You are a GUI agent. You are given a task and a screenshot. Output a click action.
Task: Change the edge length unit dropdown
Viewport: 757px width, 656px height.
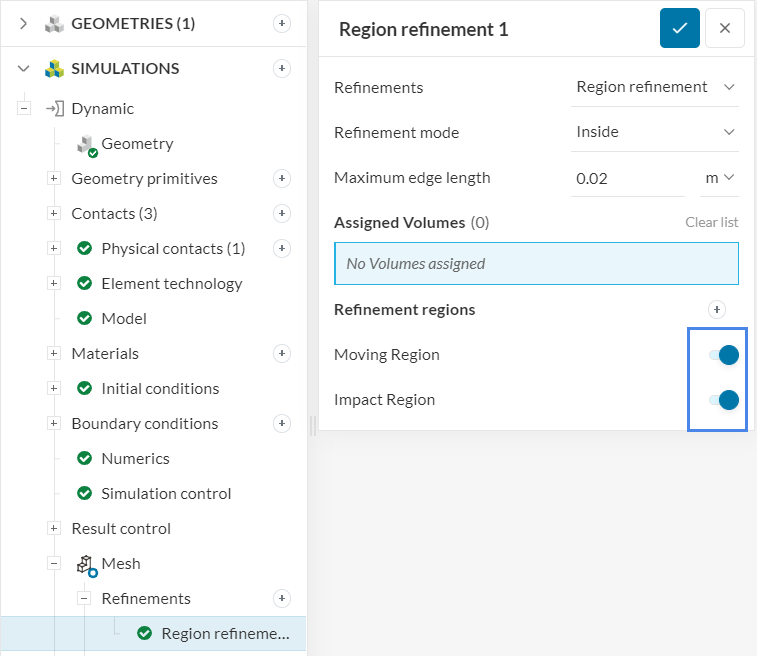[719, 178]
